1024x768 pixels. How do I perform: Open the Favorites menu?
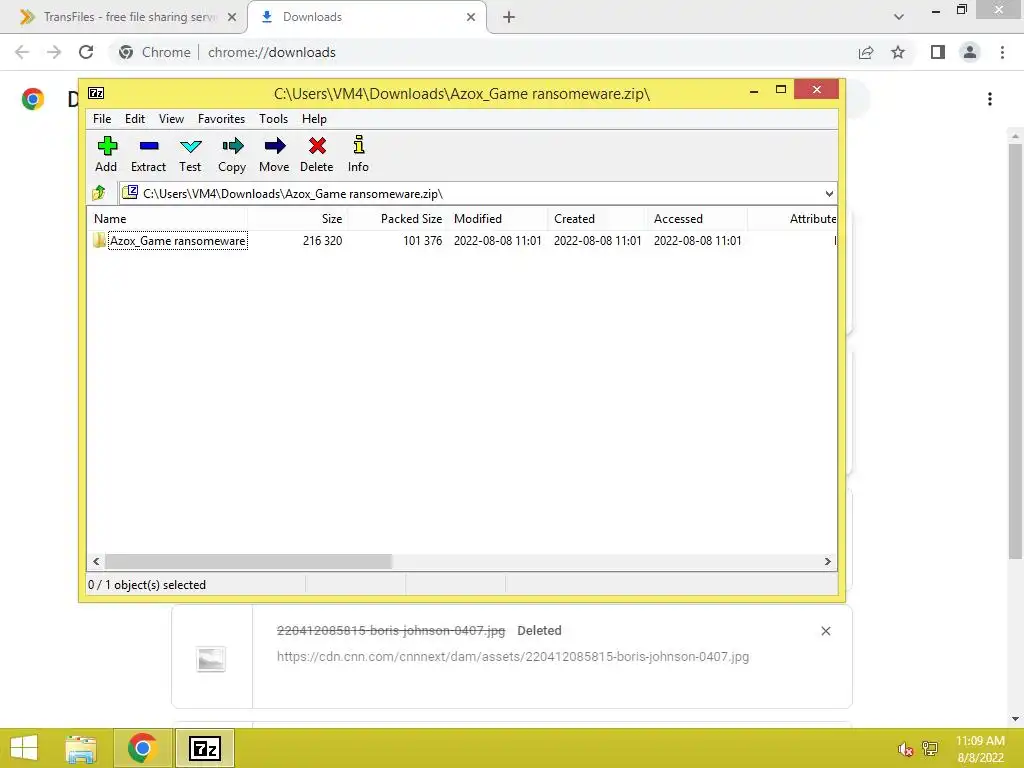tap(221, 119)
